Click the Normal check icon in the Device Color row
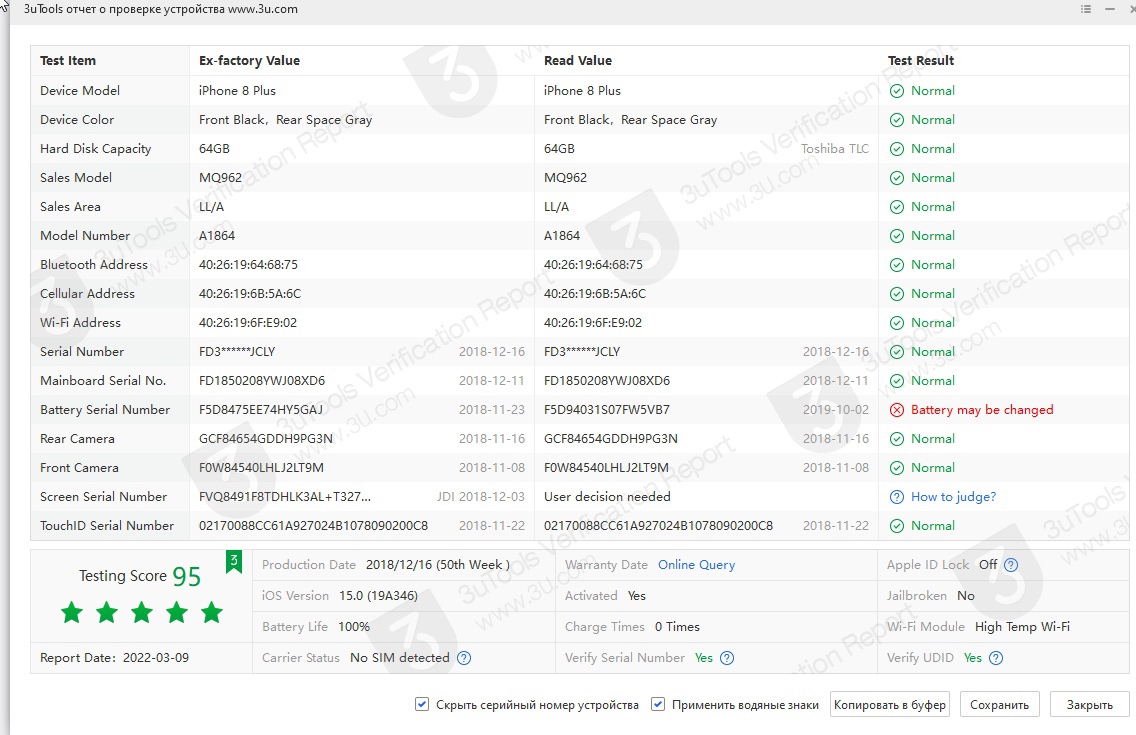The height and width of the screenshot is (735, 1136). (x=897, y=120)
